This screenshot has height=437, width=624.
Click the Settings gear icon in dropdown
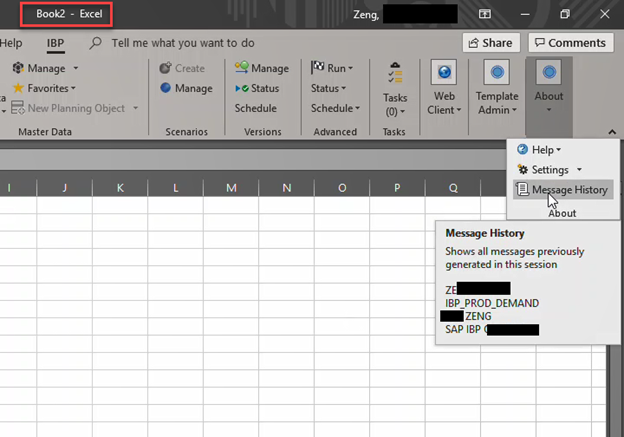[x=523, y=170]
